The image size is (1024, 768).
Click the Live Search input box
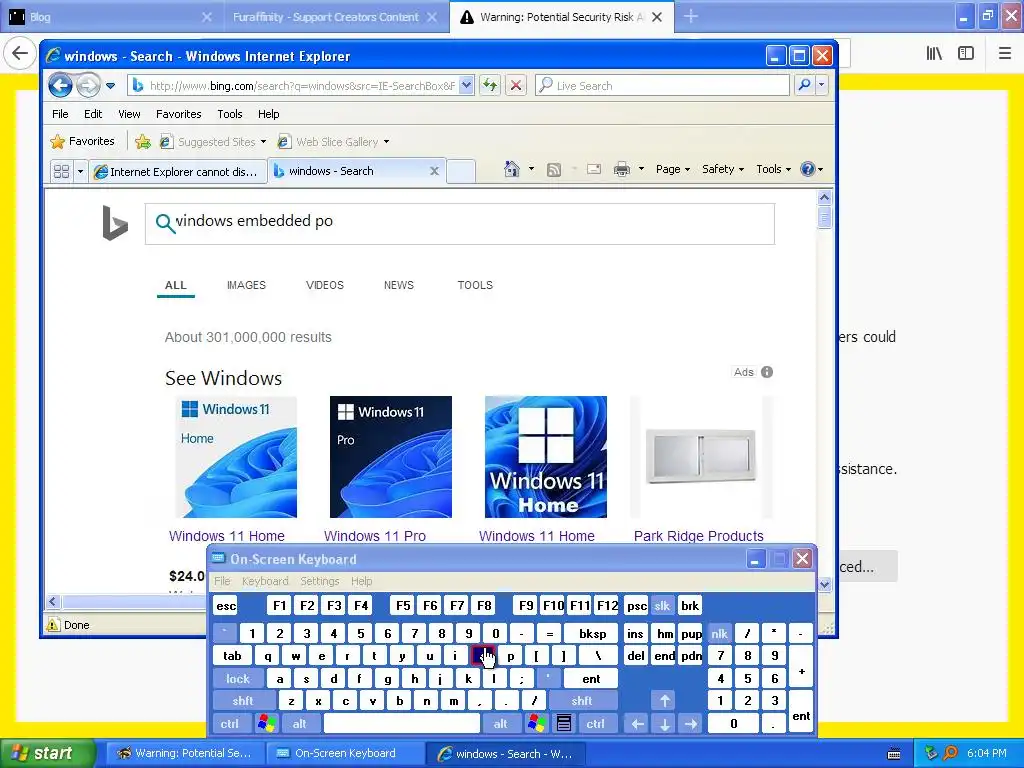(662, 85)
